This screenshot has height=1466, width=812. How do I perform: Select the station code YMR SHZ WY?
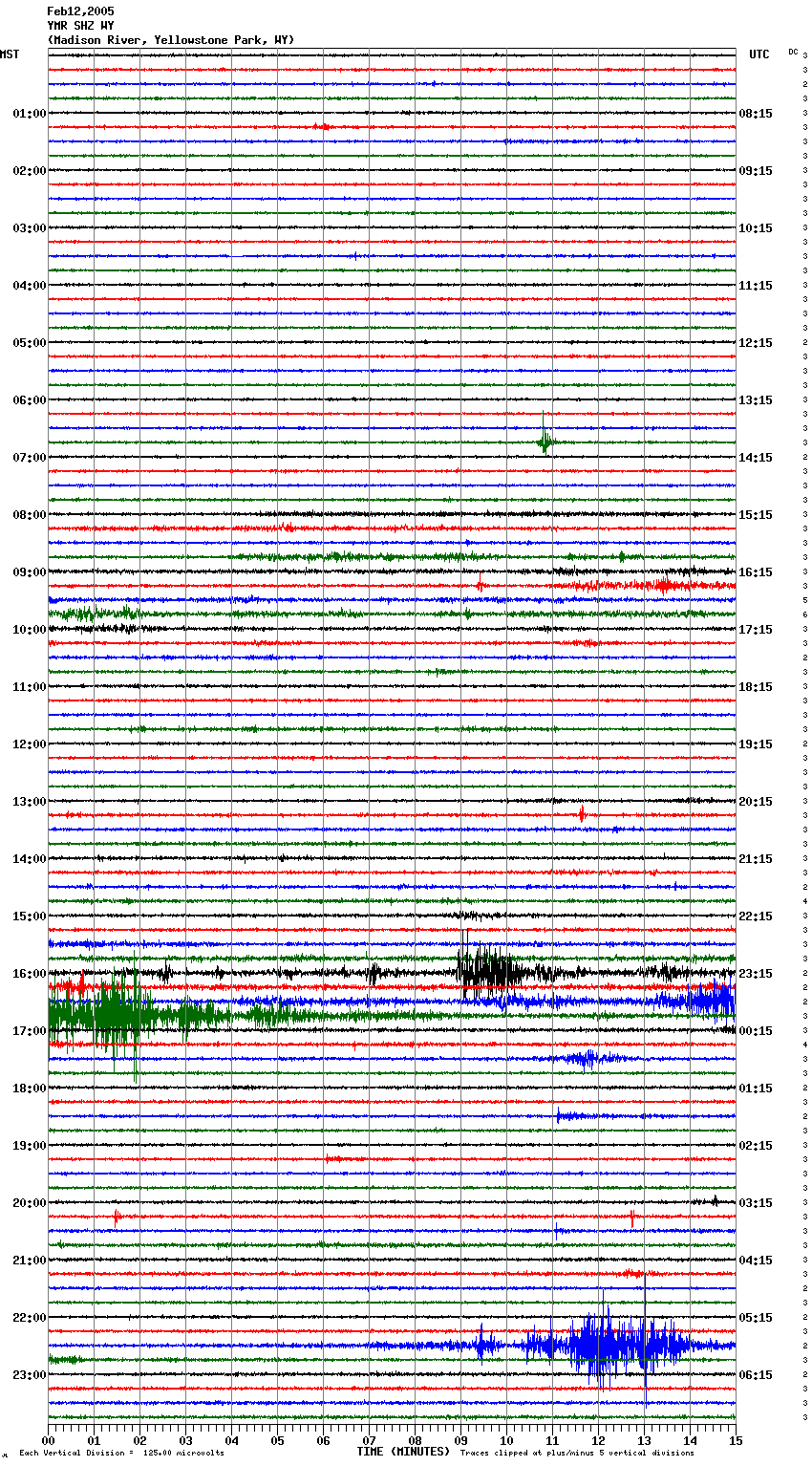[x=80, y=26]
